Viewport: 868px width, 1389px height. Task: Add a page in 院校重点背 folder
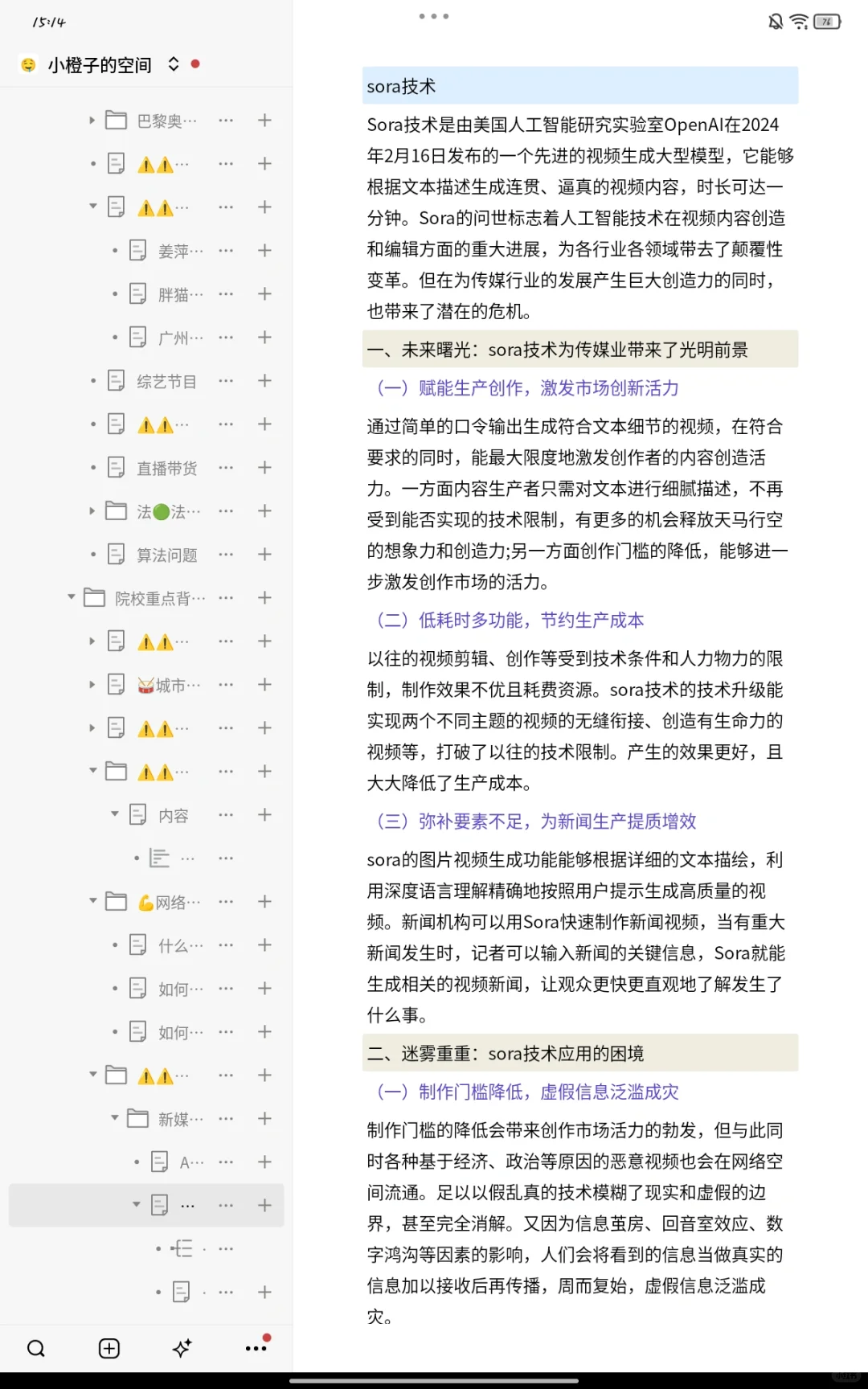pyautogui.click(x=264, y=598)
